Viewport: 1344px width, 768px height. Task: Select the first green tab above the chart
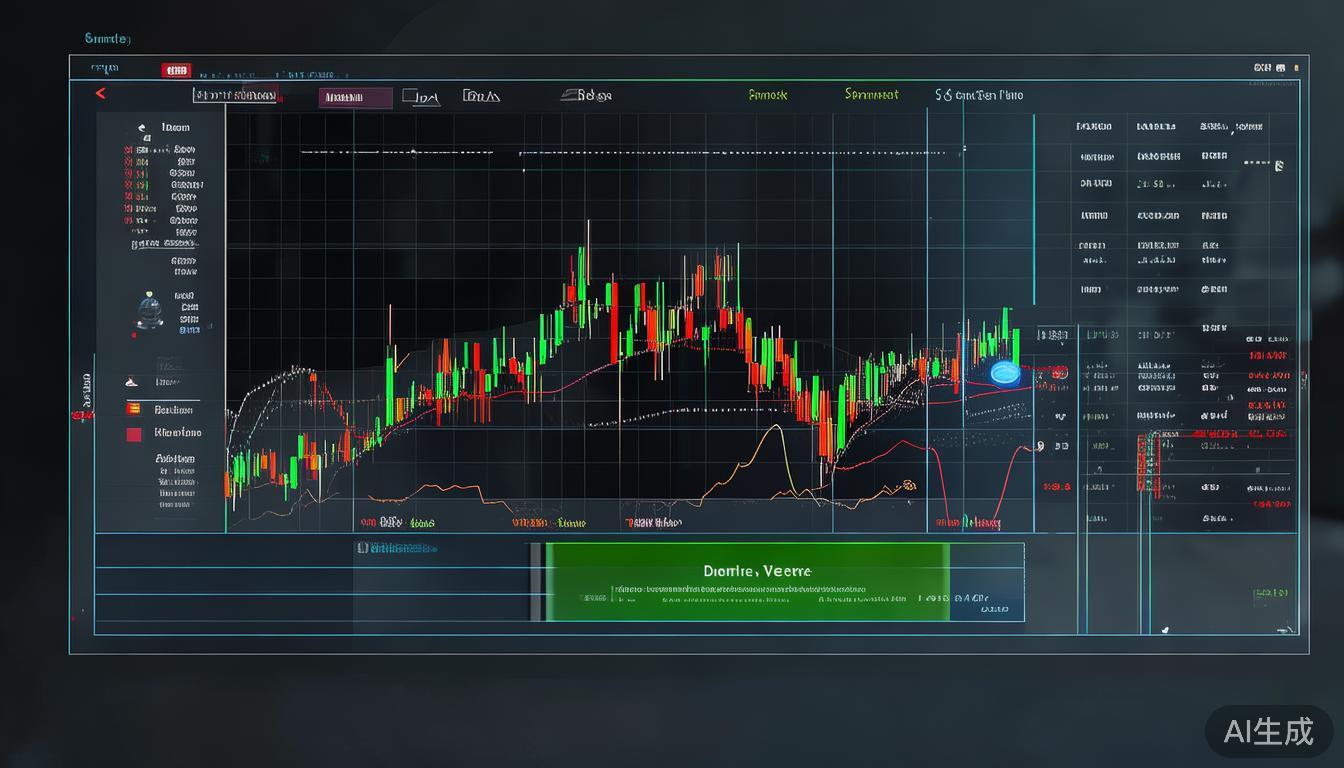767,95
